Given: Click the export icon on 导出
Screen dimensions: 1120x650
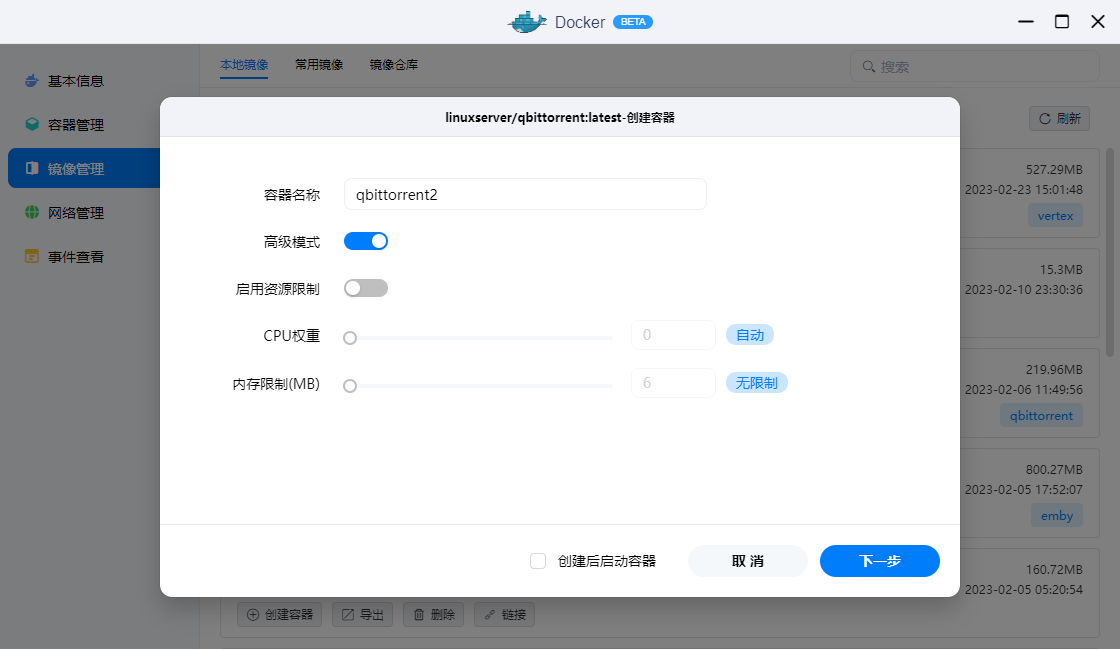Looking at the screenshot, I should pyautogui.click(x=348, y=614).
